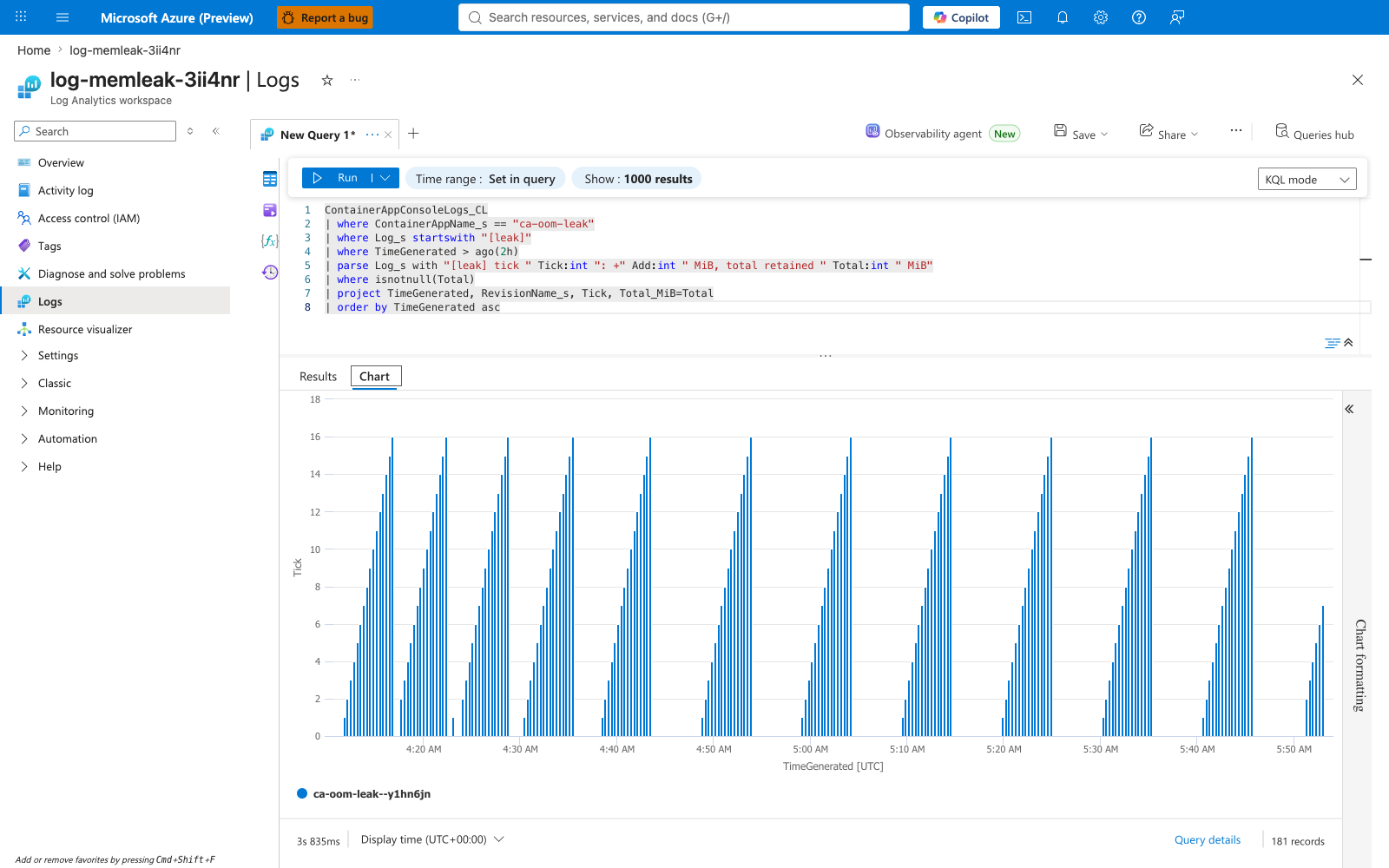Click the format query icon
Screen dimensions: 1389x868
point(1332,343)
